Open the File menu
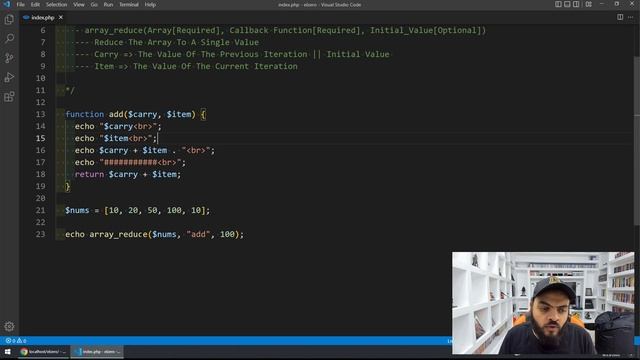Viewport: 640px width, 360px height. 20,4
